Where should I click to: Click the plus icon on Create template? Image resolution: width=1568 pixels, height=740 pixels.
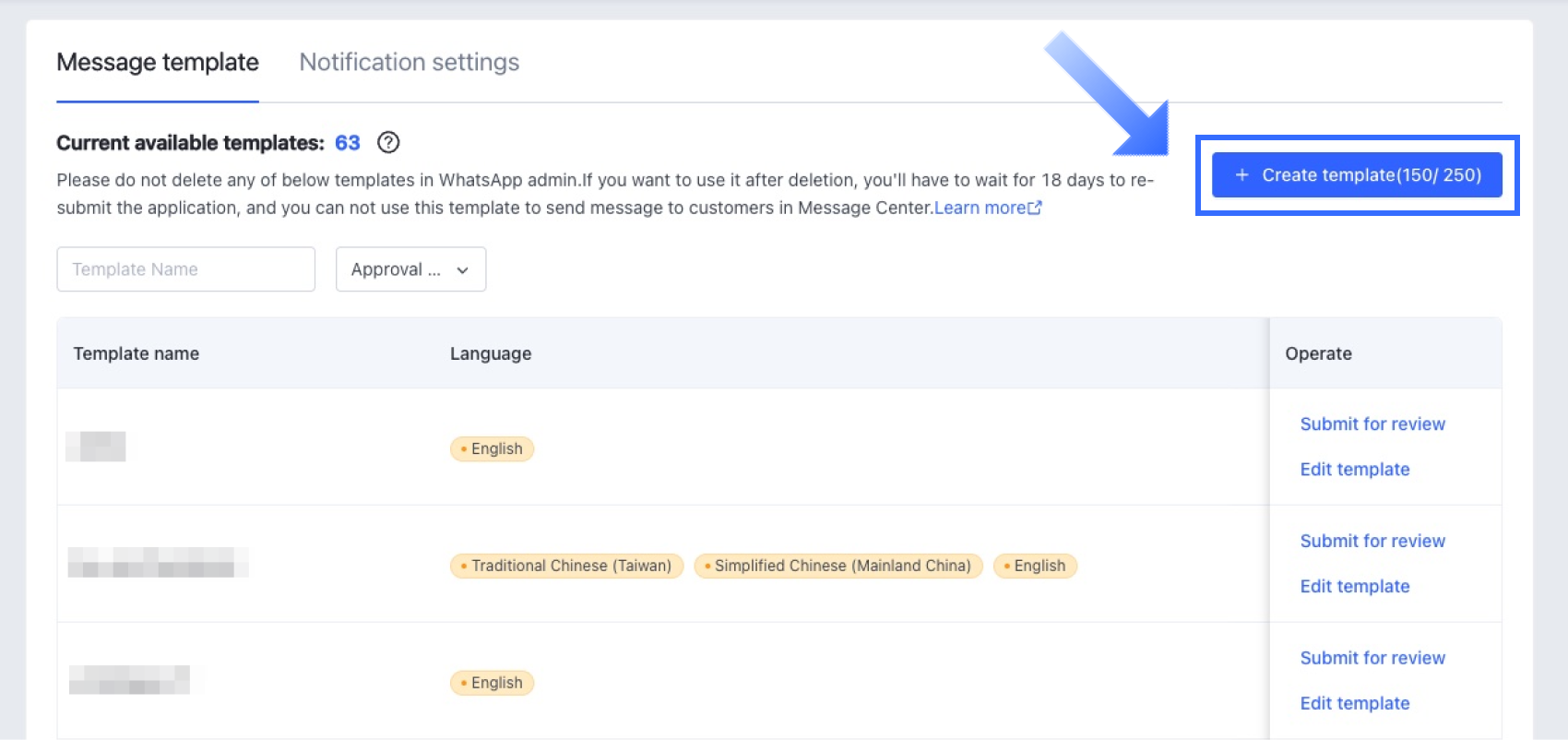(1241, 175)
